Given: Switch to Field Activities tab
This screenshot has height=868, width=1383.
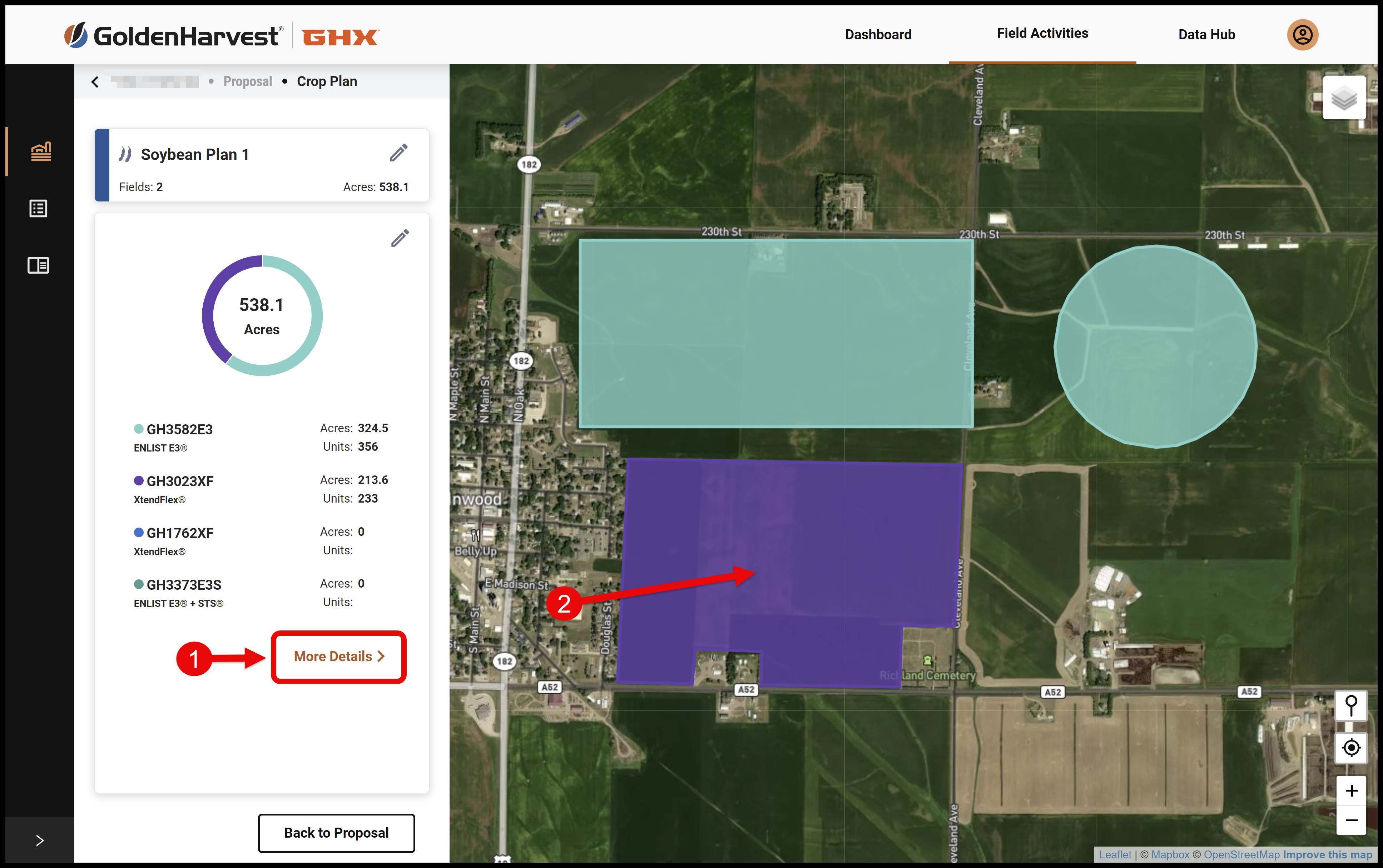Looking at the screenshot, I should coord(1042,34).
